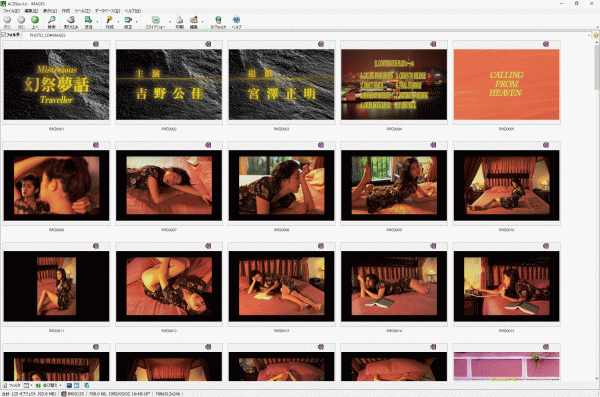Click the view mode icon in bottom bar

[x=26, y=386]
